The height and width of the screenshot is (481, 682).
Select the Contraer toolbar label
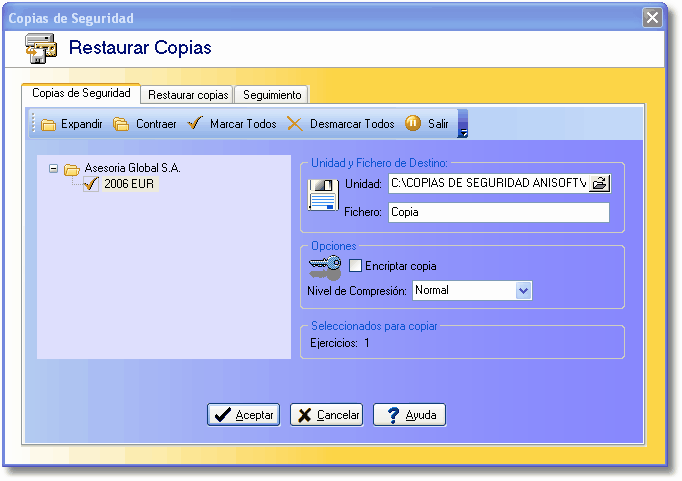point(156,124)
